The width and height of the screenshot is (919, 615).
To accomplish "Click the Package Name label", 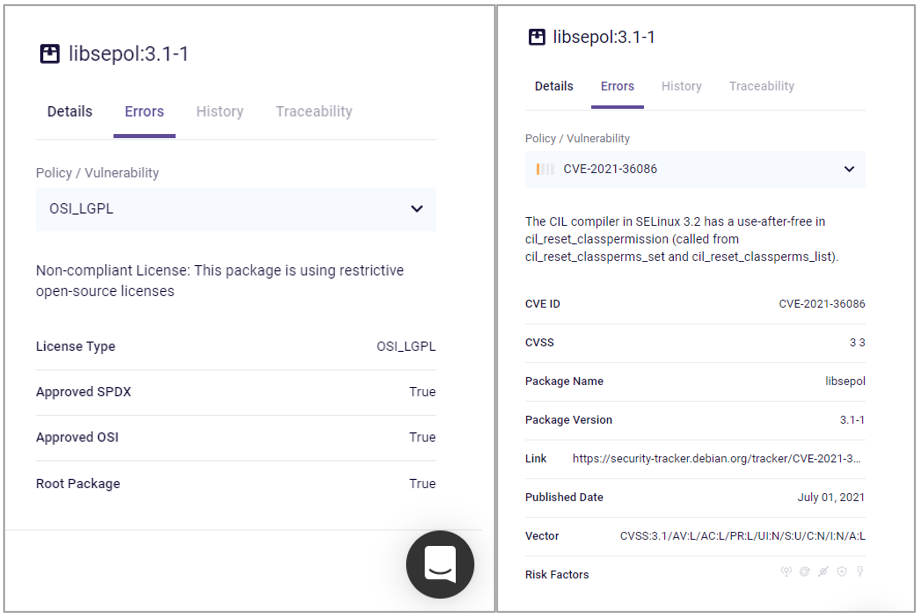I will click(x=564, y=381).
